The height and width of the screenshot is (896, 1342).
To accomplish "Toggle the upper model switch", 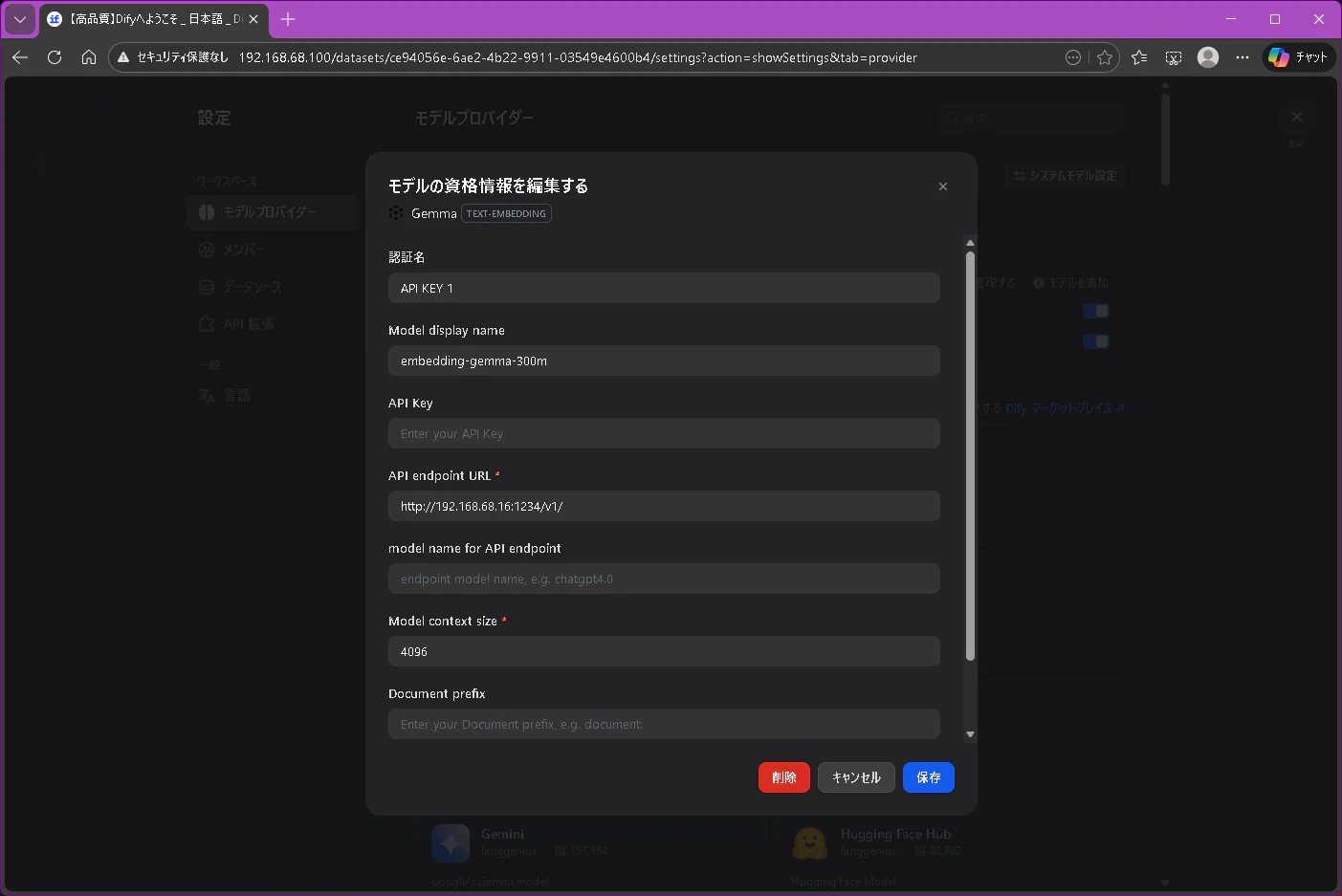I will (1096, 311).
